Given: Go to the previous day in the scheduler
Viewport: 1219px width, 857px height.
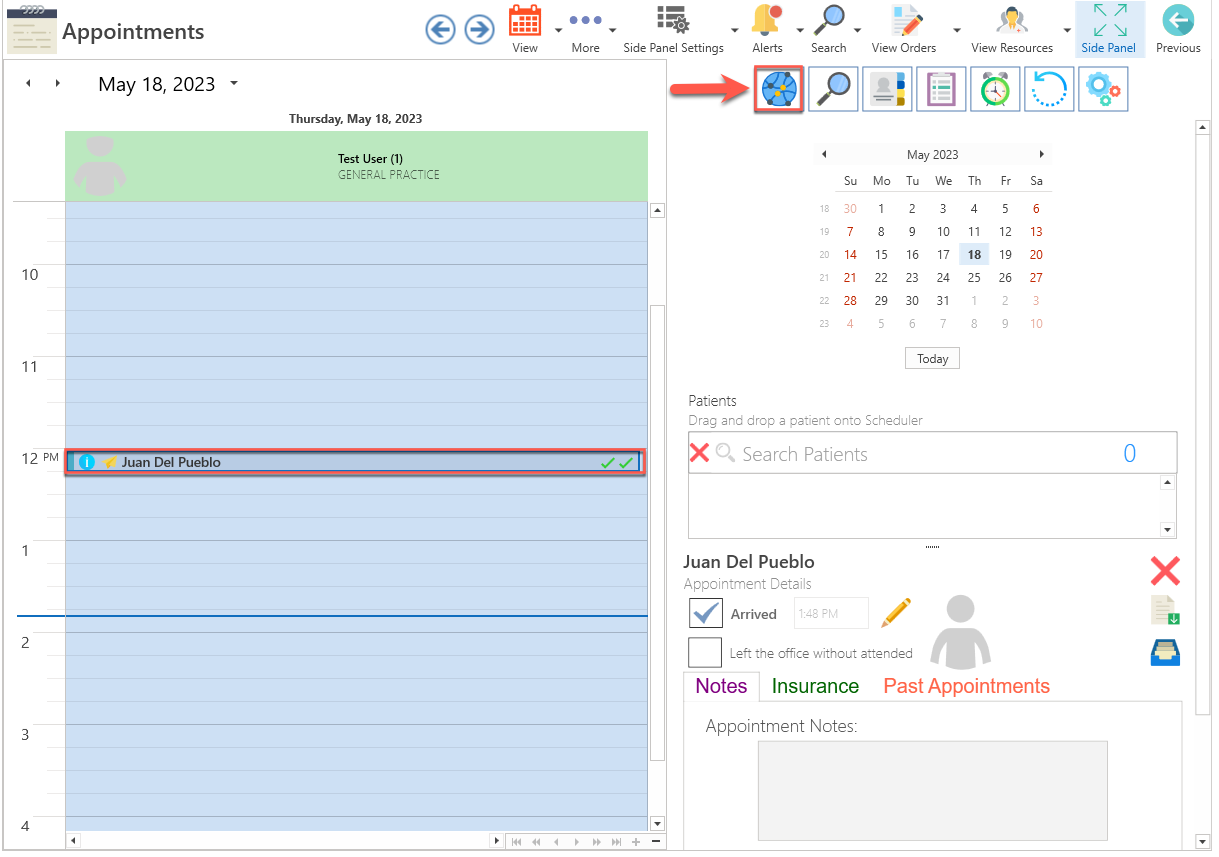Looking at the screenshot, I should (x=28, y=84).
